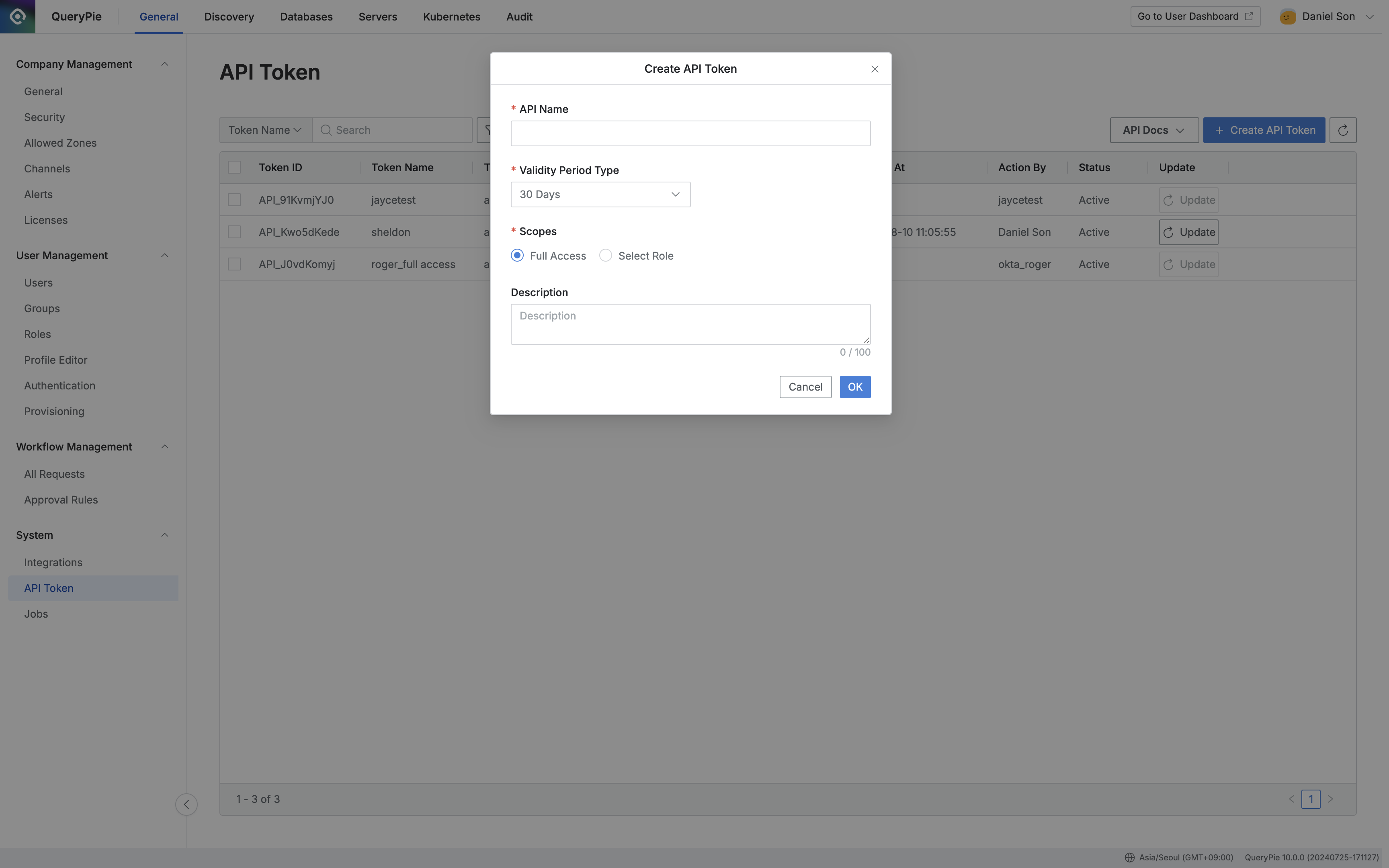Screen dimensions: 1389x868
Task: Open the Go to User Dashboard link
Action: pyautogui.click(x=1195, y=16)
